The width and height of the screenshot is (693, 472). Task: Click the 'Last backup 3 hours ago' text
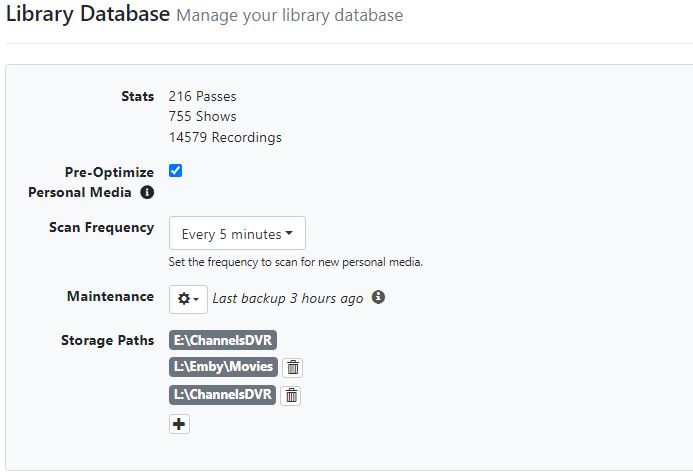point(288,298)
